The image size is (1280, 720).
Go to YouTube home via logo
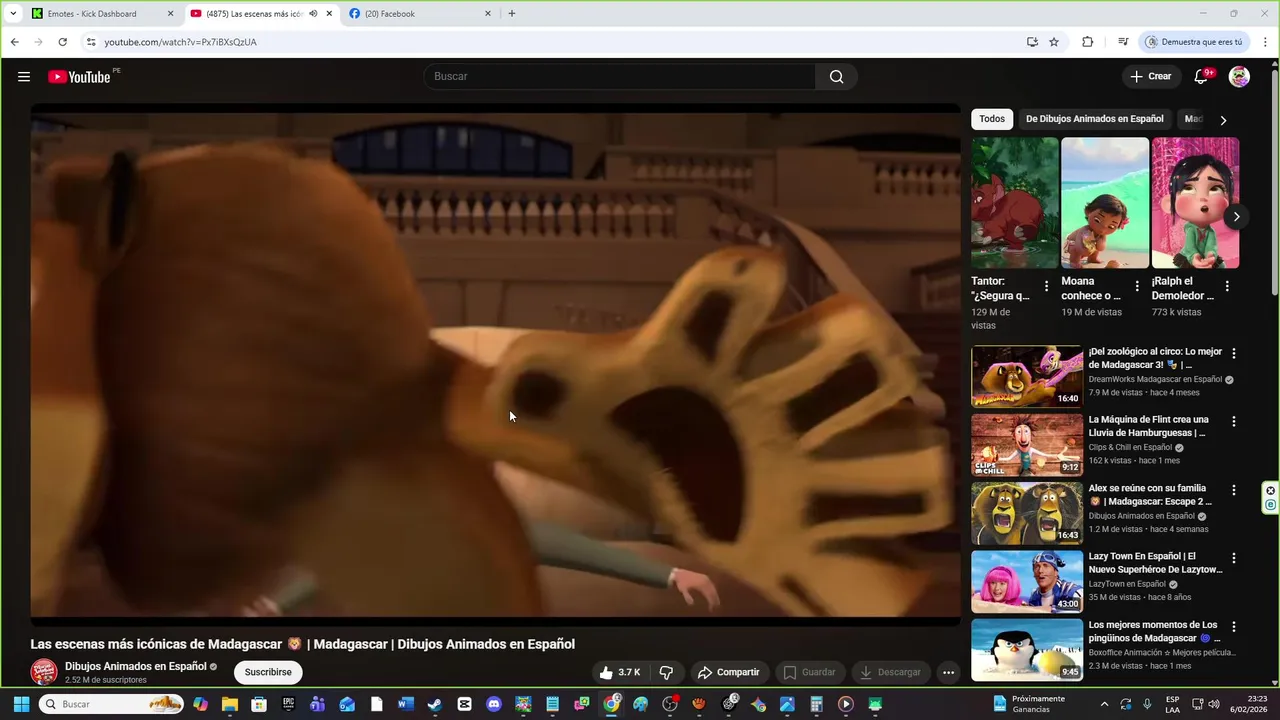[x=79, y=77]
